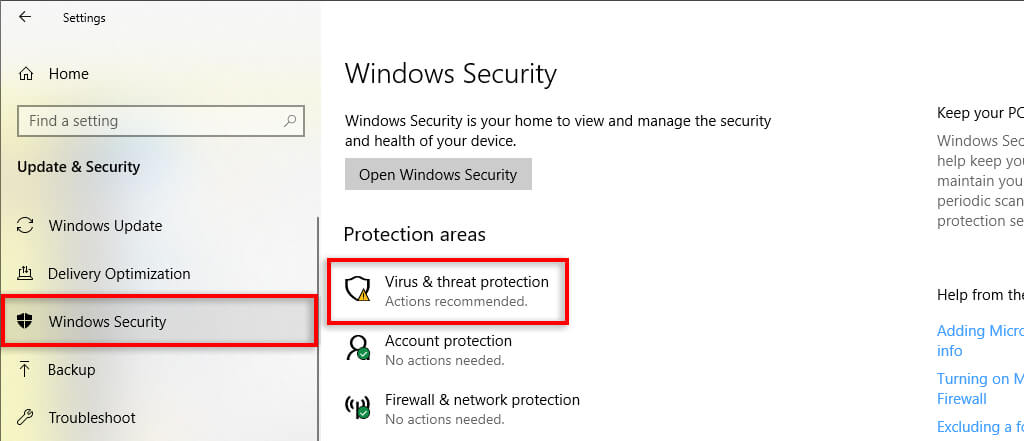Screen dimensions: 1024x441
Task: Click the Account protection person icon
Action: pyautogui.click(x=357, y=348)
